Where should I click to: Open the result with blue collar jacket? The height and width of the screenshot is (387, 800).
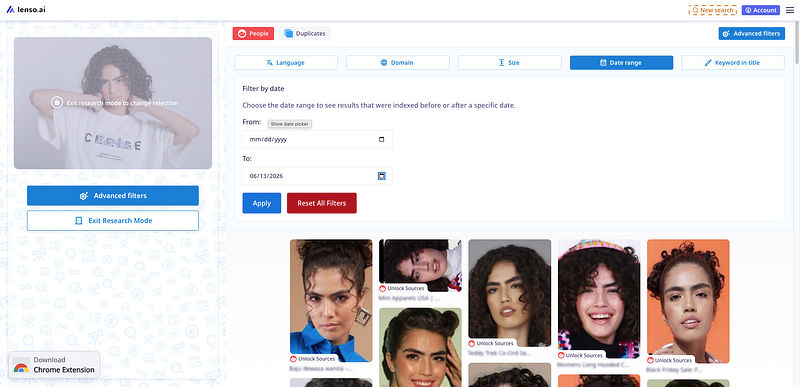tap(331, 300)
